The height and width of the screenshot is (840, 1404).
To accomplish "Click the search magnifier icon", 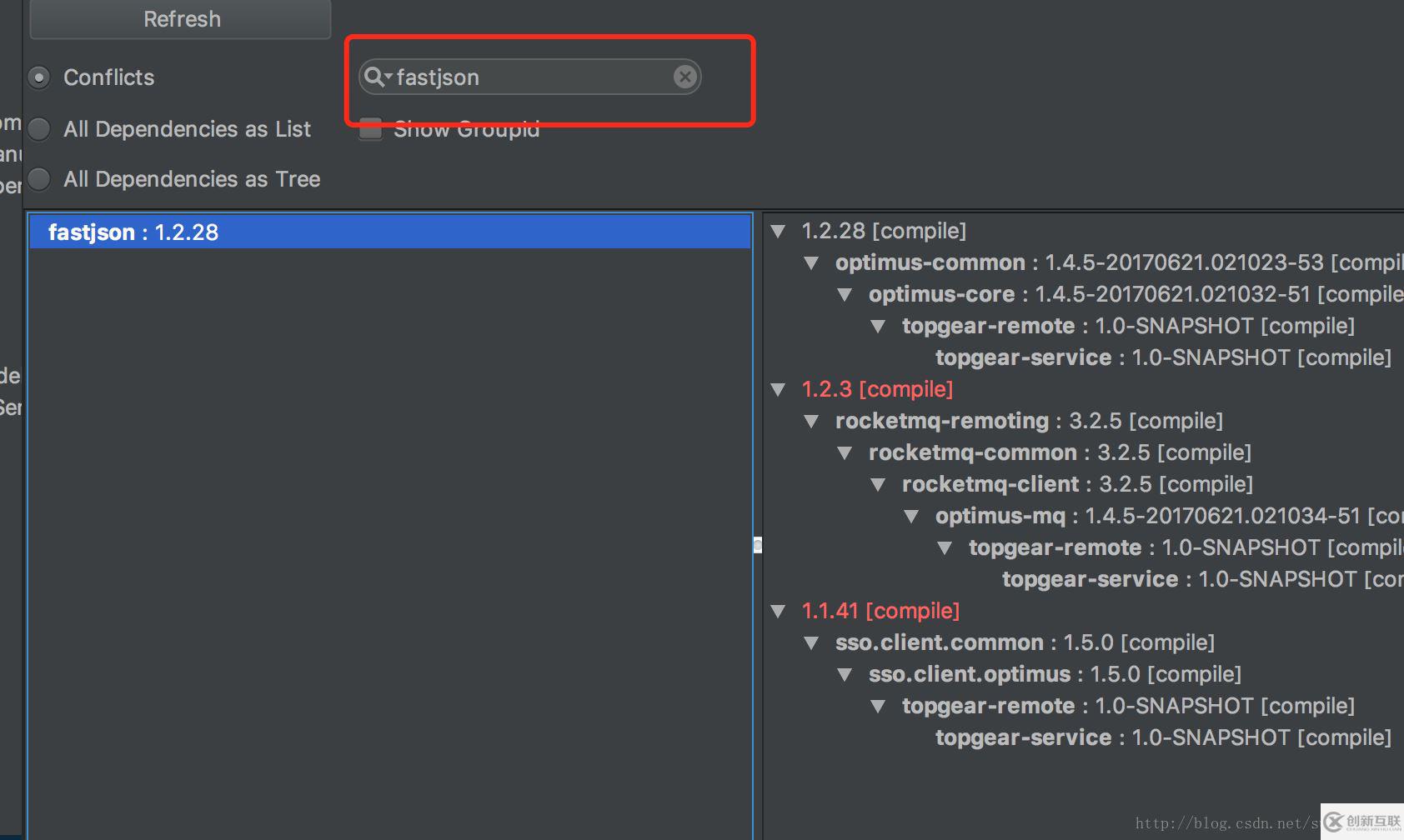I will tap(377, 77).
